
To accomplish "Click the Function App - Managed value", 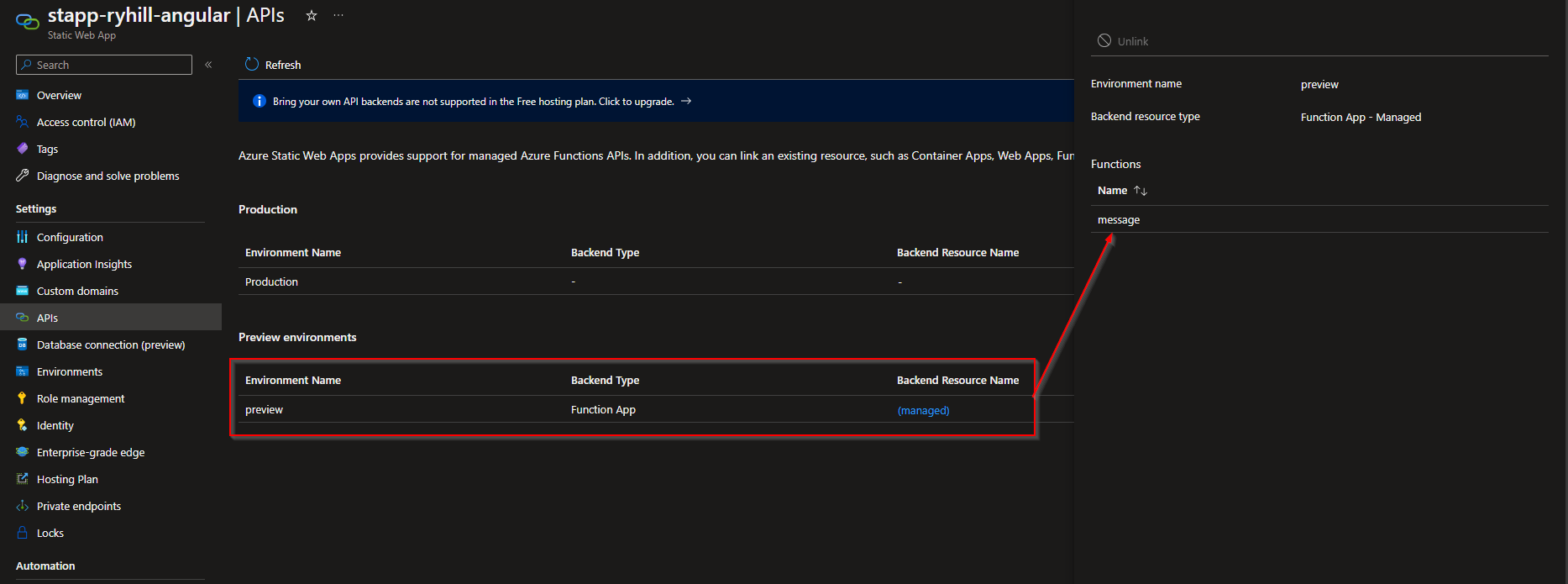I will (1361, 118).
